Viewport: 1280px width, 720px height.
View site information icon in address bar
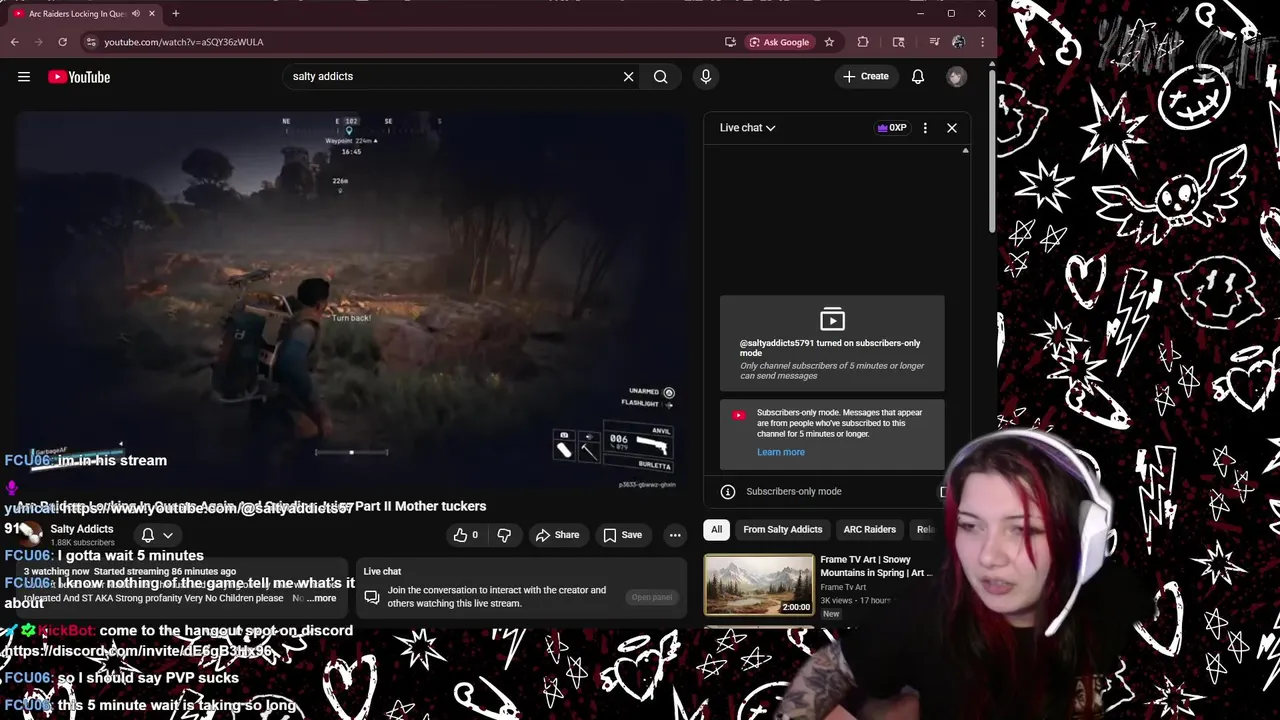tap(91, 42)
